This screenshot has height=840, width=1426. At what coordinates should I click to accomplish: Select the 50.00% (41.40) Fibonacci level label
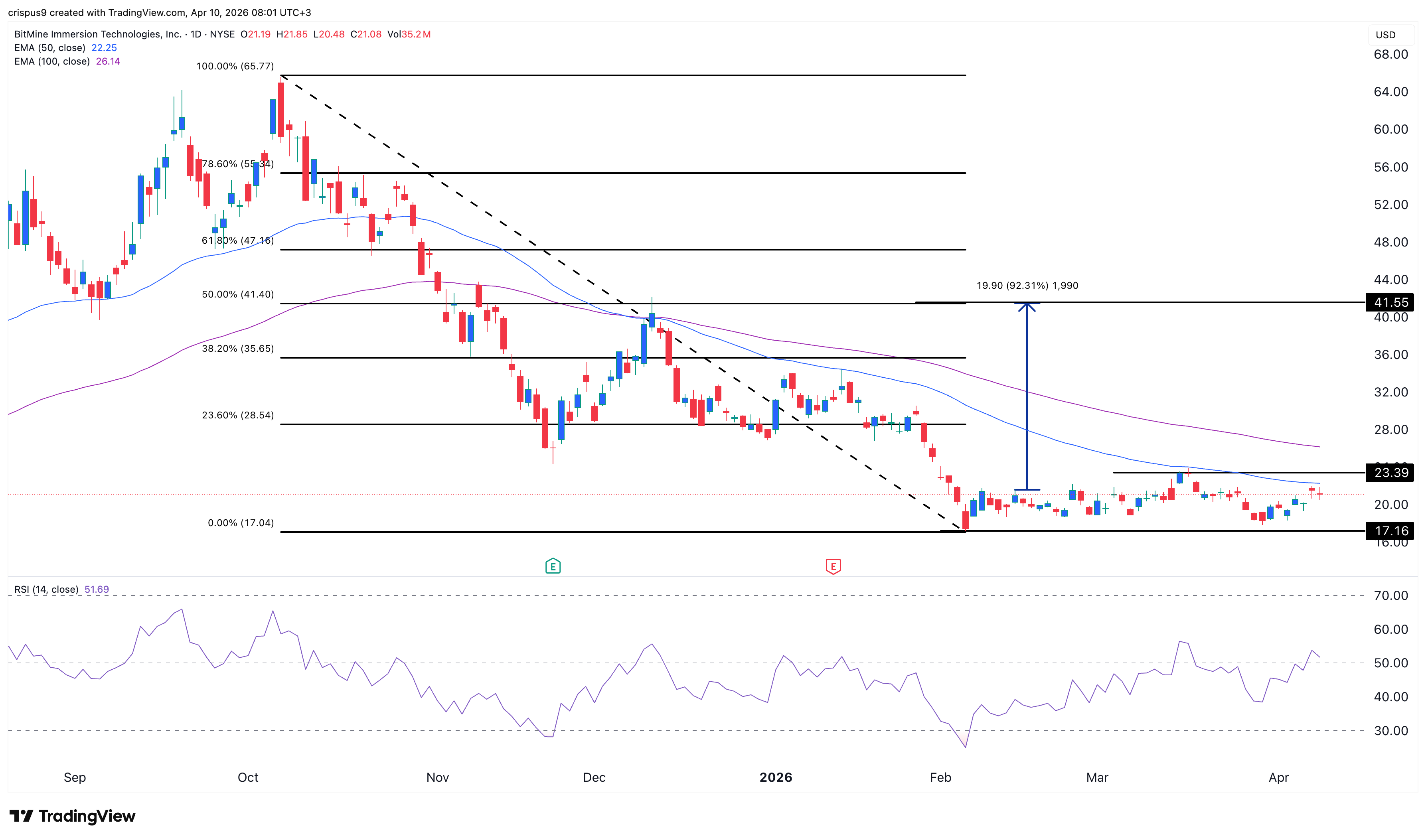[x=238, y=294]
